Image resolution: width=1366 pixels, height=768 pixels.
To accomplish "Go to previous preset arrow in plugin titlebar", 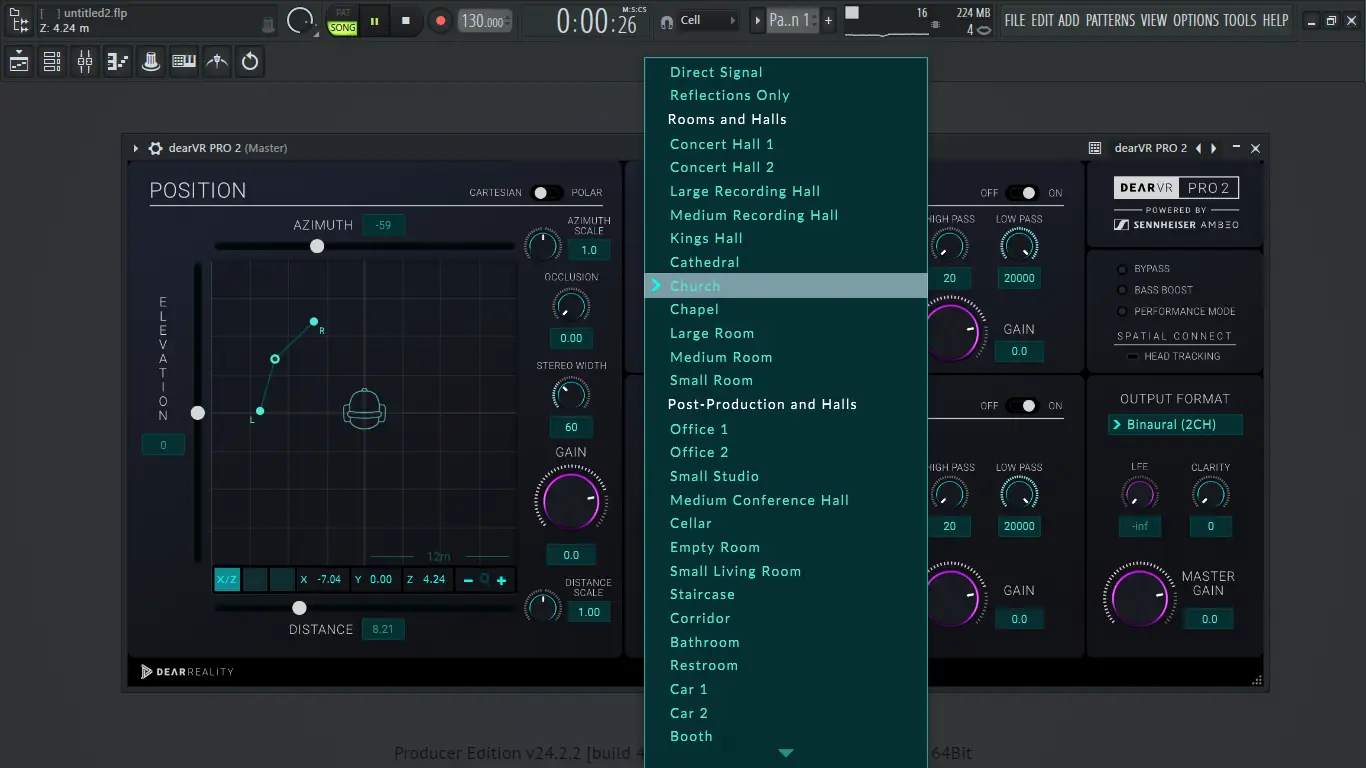I will point(1199,148).
